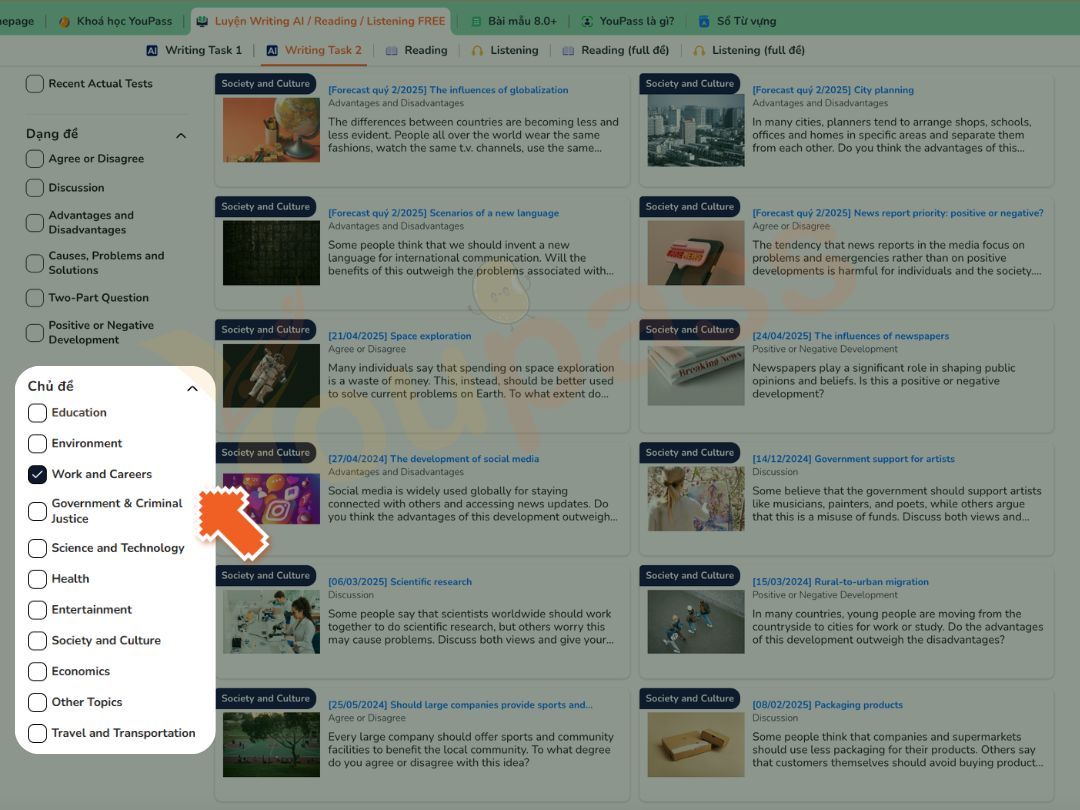
Task: Switch to the Writing Task 1 tab
Action: [x=203, y=50]
